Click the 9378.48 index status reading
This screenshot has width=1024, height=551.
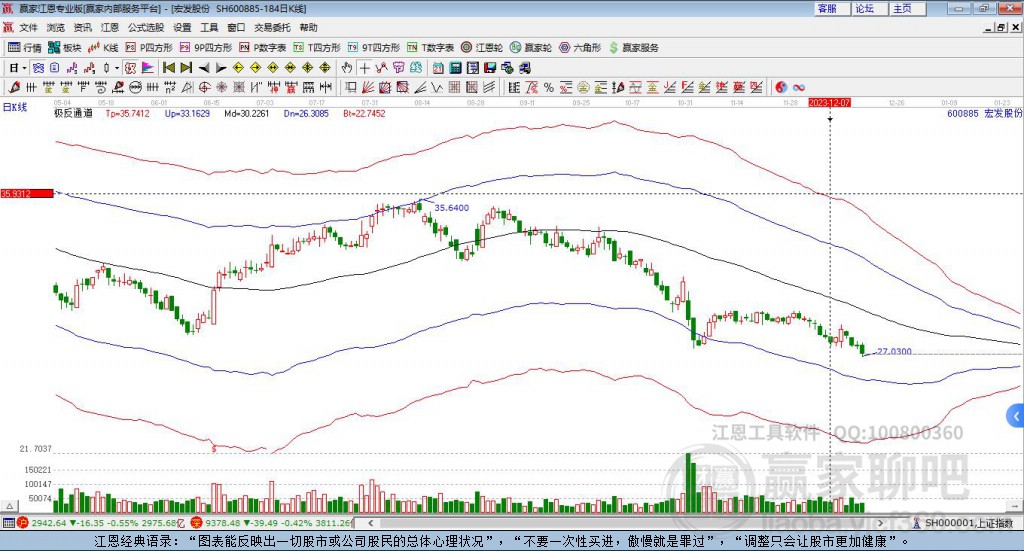[x=223, y=523]
